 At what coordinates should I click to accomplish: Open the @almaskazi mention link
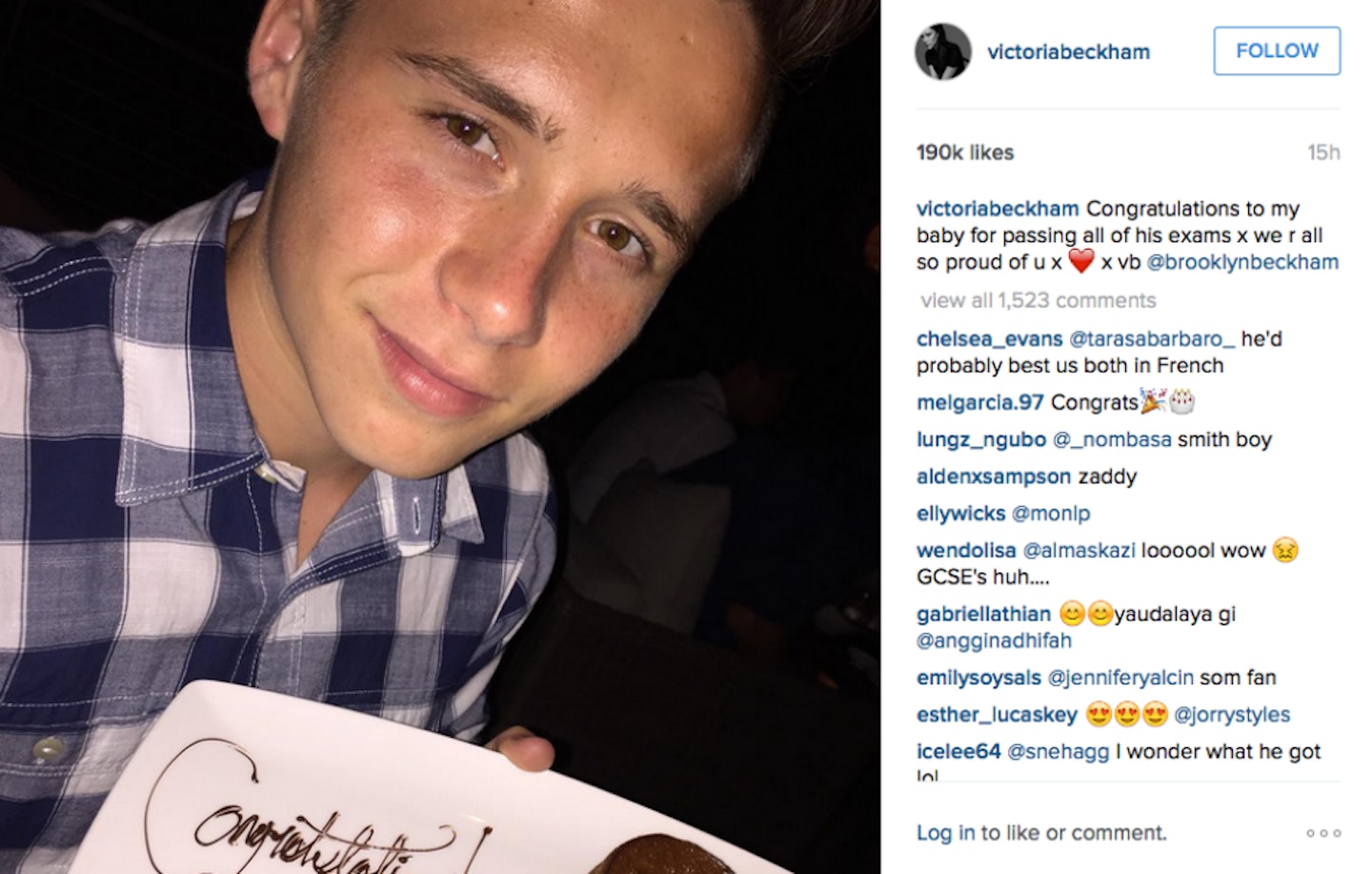tap(1079, 551)
